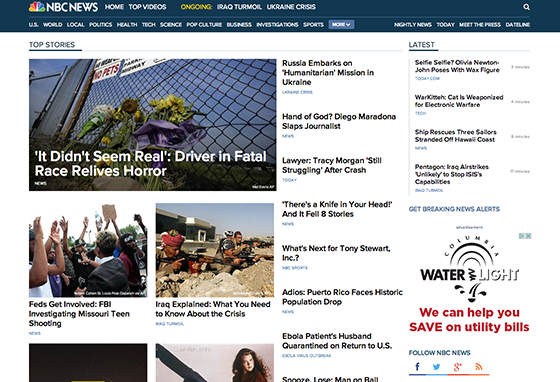The height and width of the screenshot is (382, 560).
Task: Read Ebola patient's husband quarantined story
Action: click(x=337, y=341)
